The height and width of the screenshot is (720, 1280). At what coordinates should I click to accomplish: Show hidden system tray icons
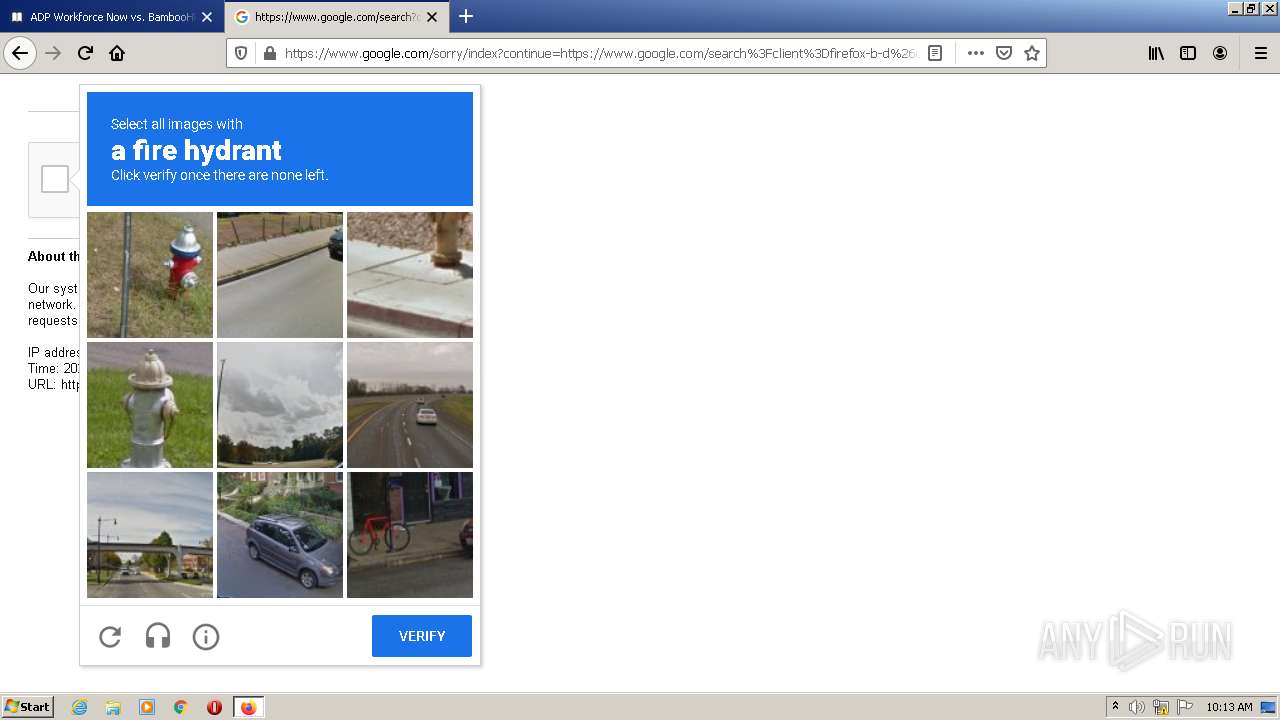(x=1115, y=707)
